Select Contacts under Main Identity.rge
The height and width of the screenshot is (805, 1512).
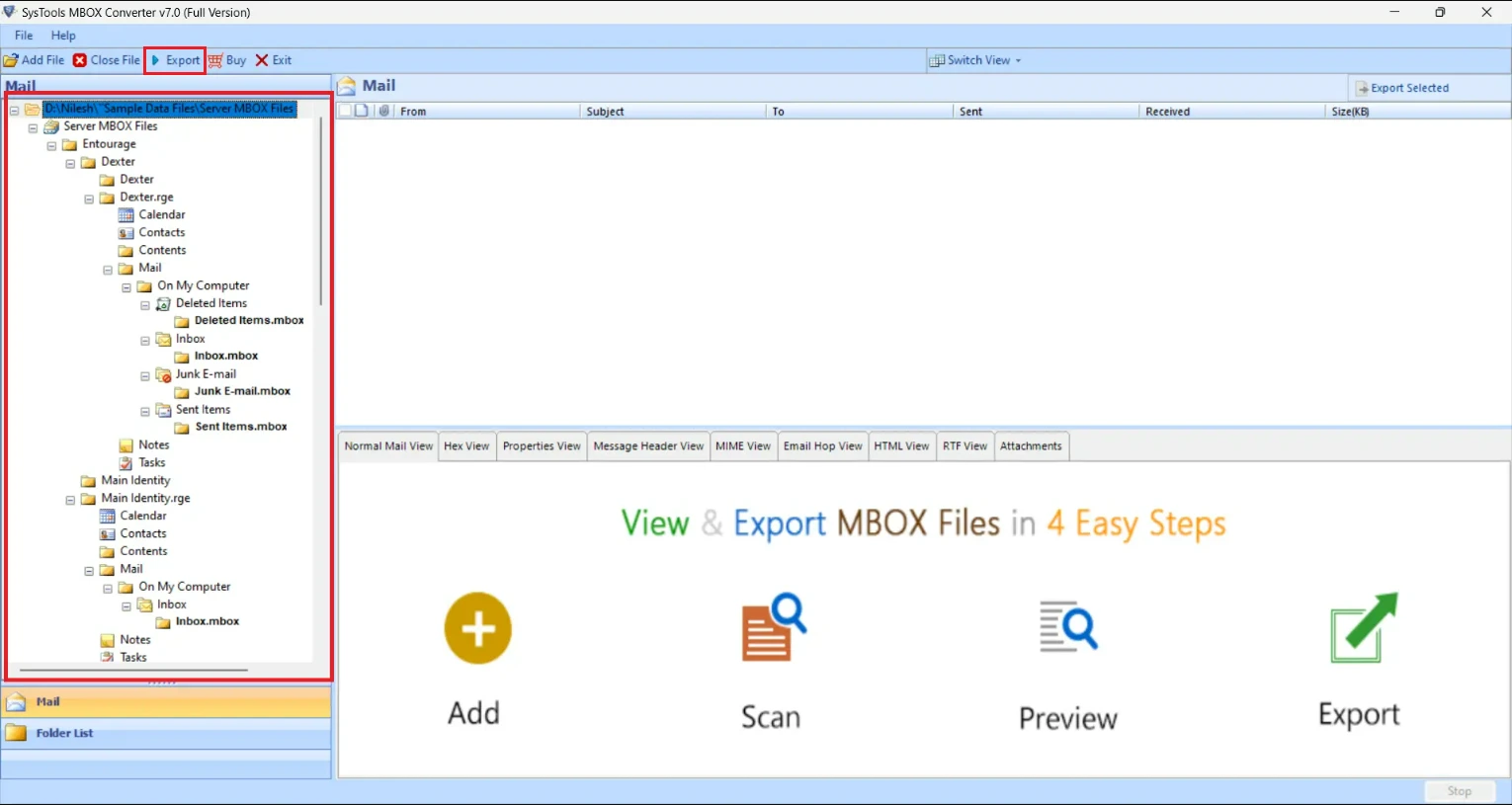pyautogui.click(x=143, y=534)
